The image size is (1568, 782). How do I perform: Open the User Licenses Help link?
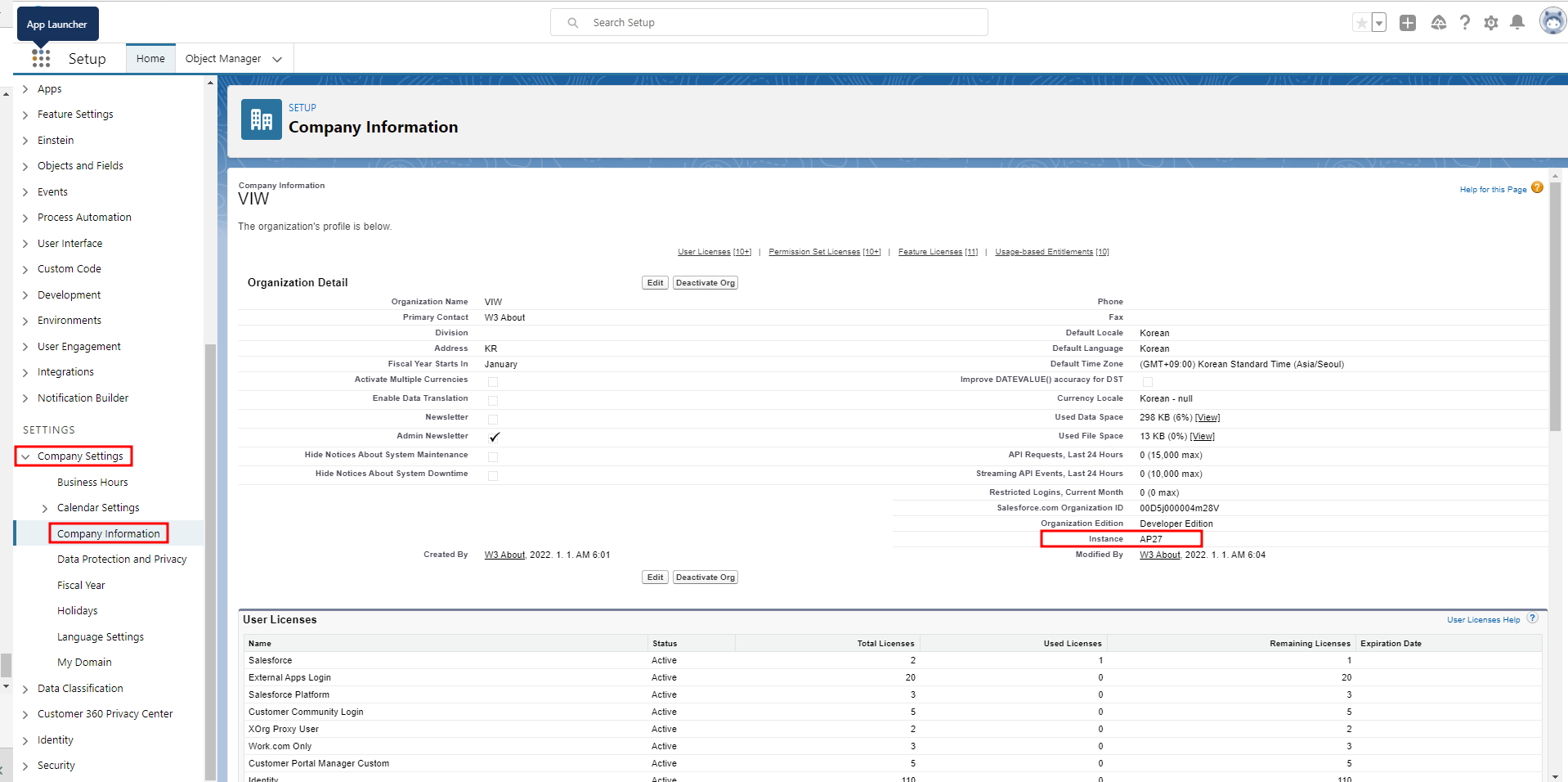click(x=1483, y=620)
